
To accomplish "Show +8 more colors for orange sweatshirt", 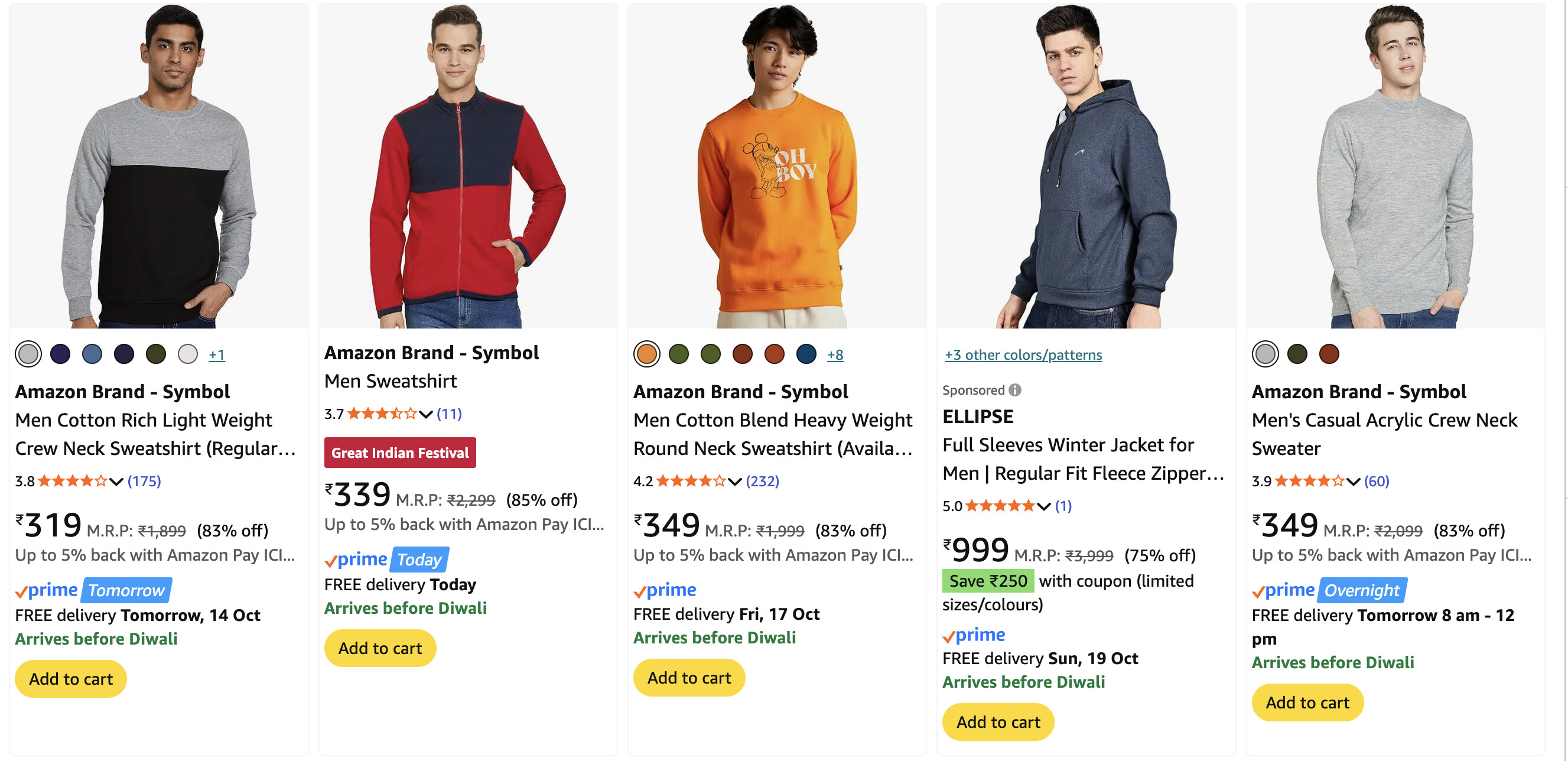I will coord(835,355).
